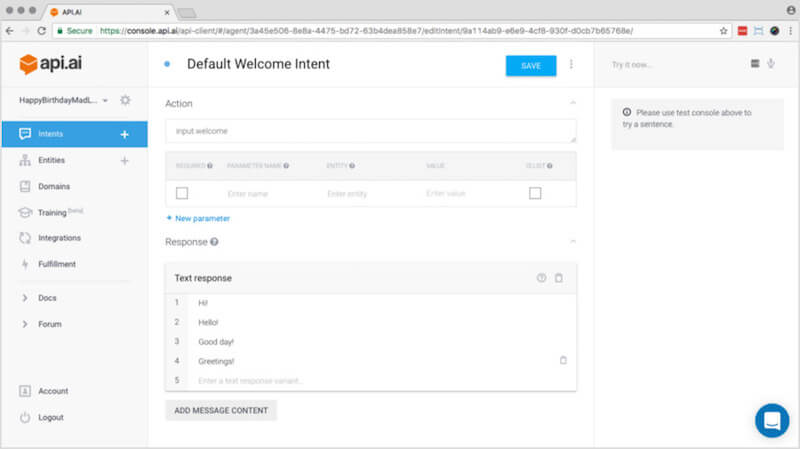Open Intents in the sidebar
This screenshot has height=449, width=800.
(x=74, y=134)
